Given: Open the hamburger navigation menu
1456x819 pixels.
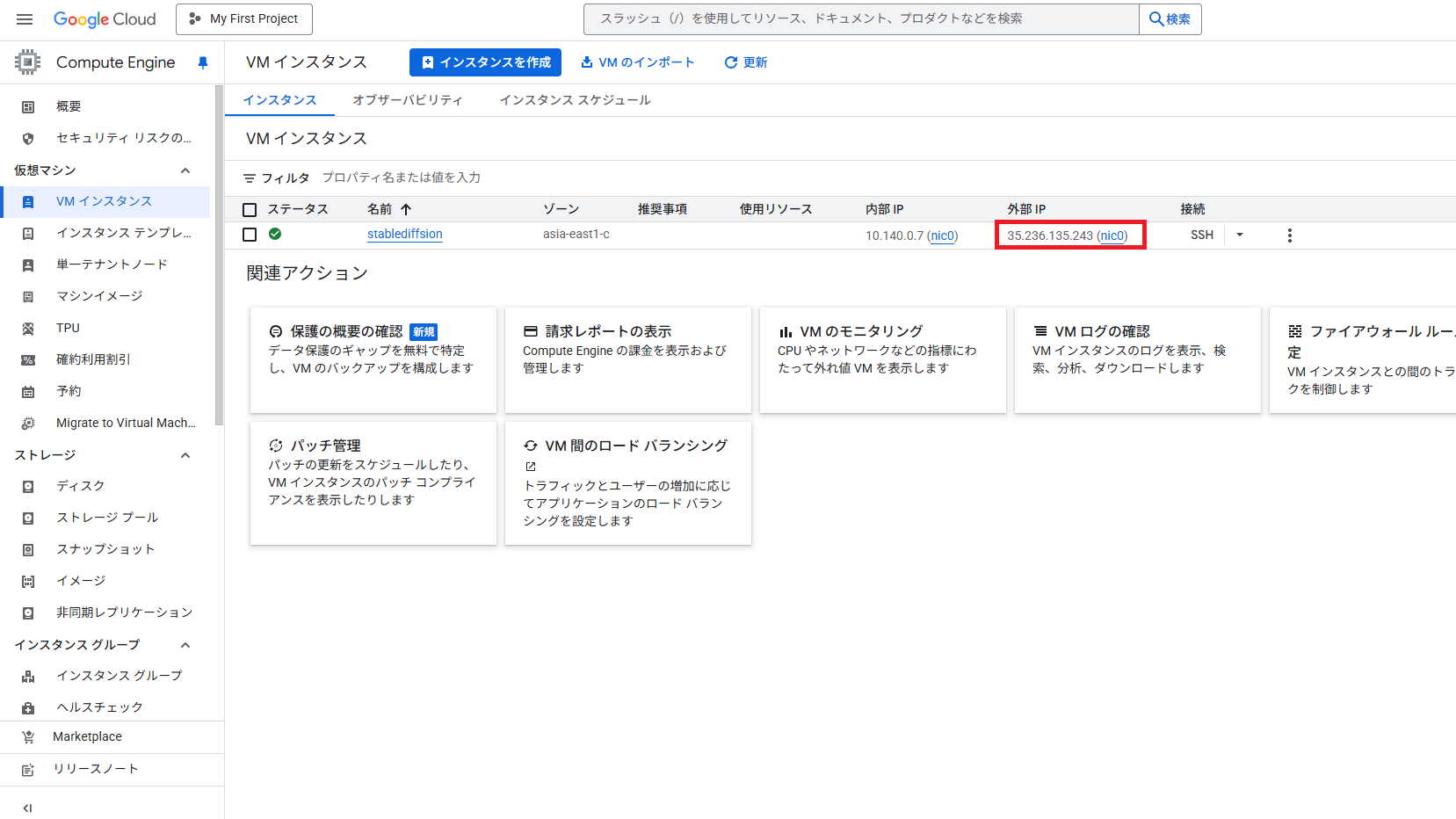Looking at the screenshot, I should tap(25, 18).
